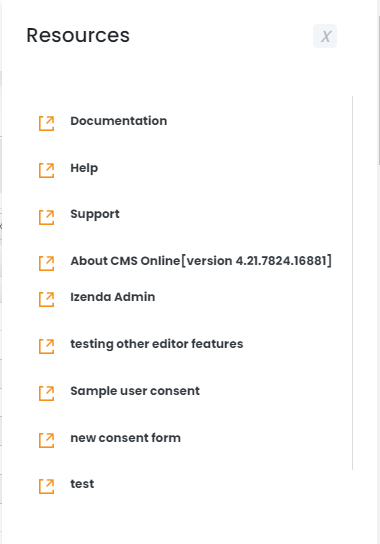Open the test resource link
This screenshot has height=544, width=380.
click(x=82, y=484)
